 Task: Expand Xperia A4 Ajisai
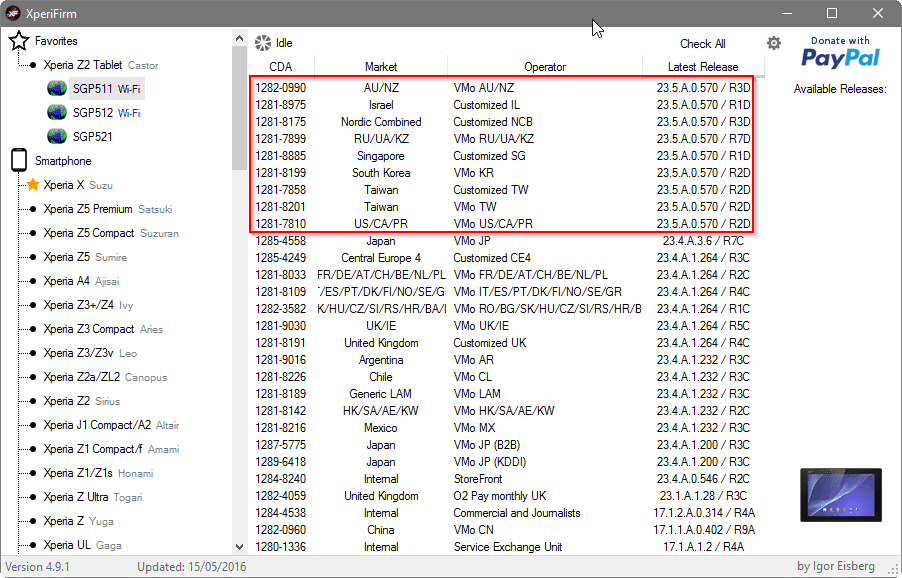click(x=81, y=281)
